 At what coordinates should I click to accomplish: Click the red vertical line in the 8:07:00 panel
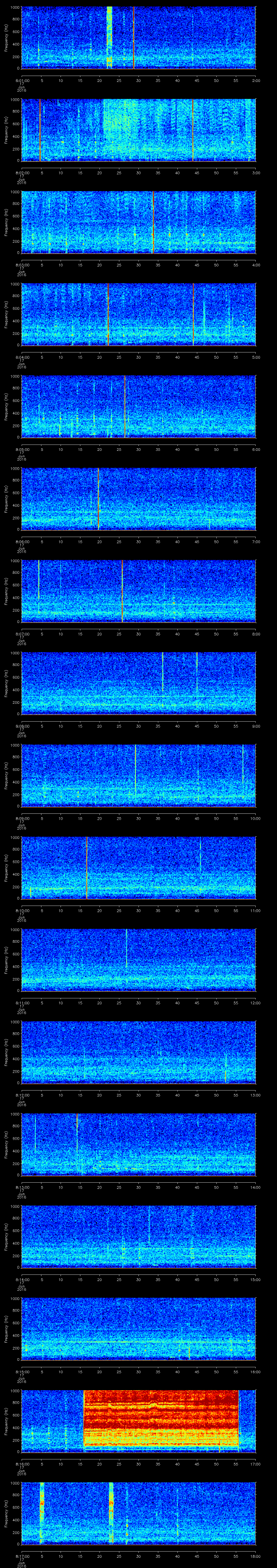[x=122, y=591]
